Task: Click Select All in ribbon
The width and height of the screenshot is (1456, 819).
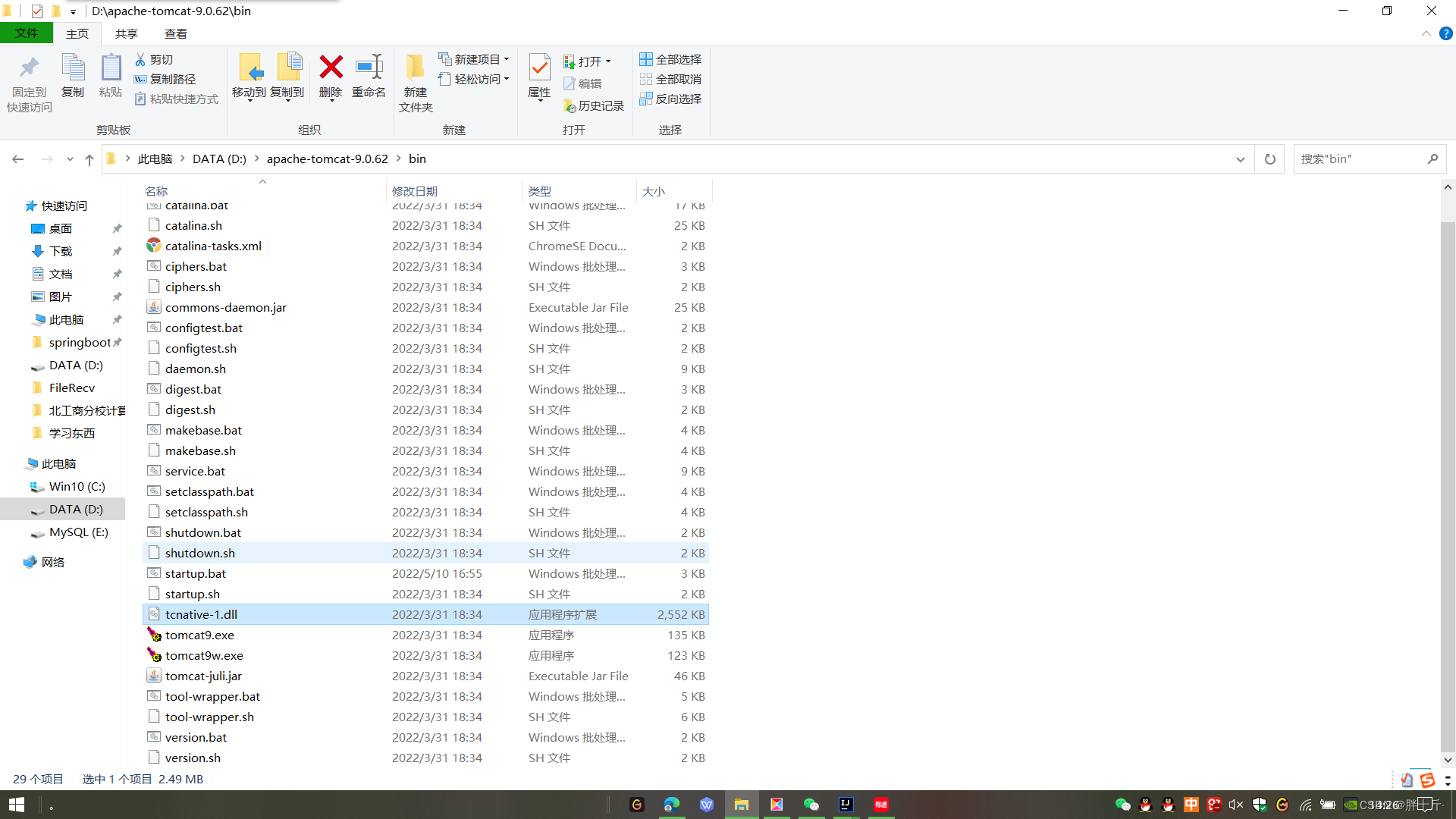Action: tap(670, 59)
